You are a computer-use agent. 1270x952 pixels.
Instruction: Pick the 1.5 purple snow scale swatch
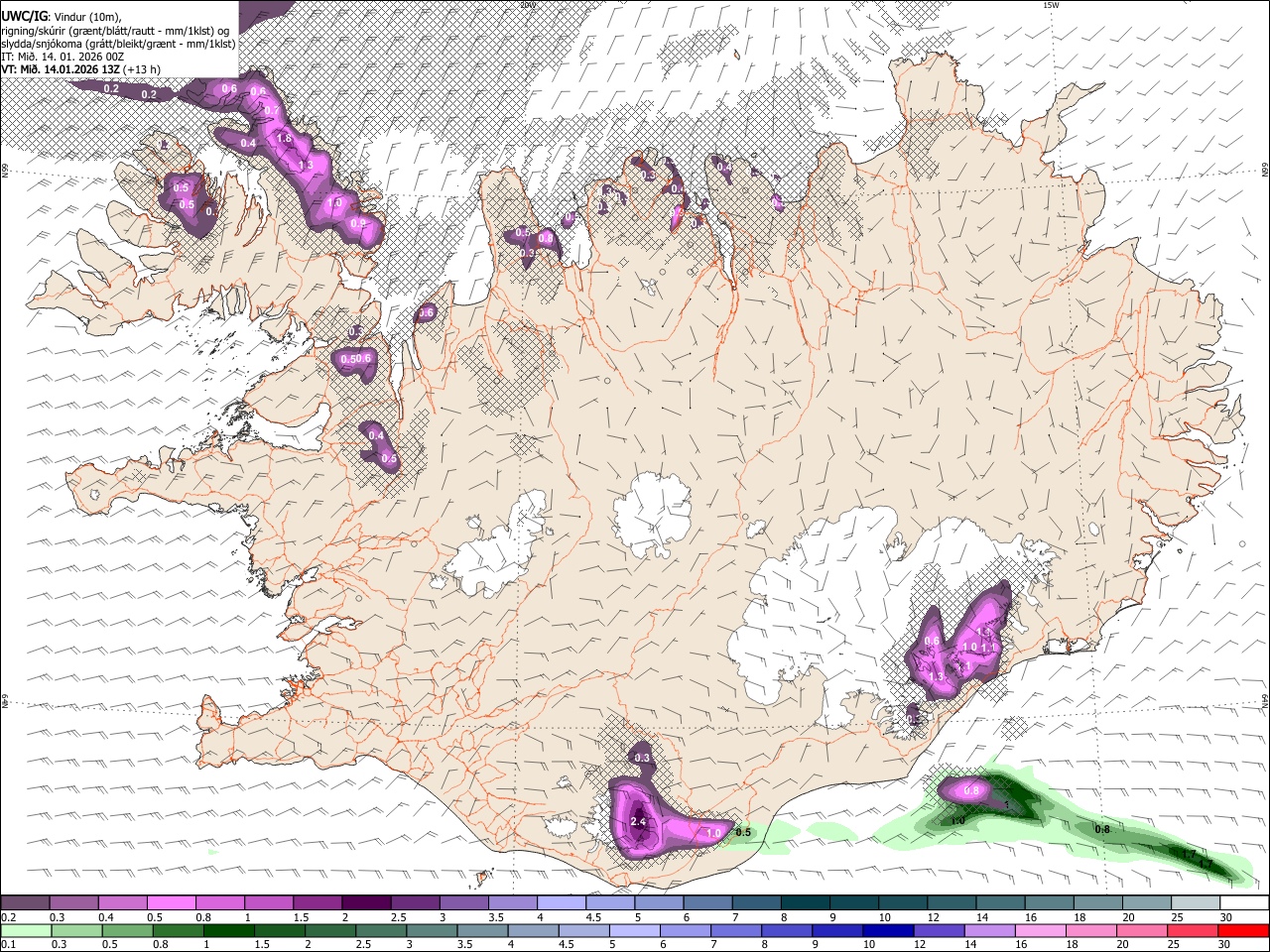(x=317, y=902)
